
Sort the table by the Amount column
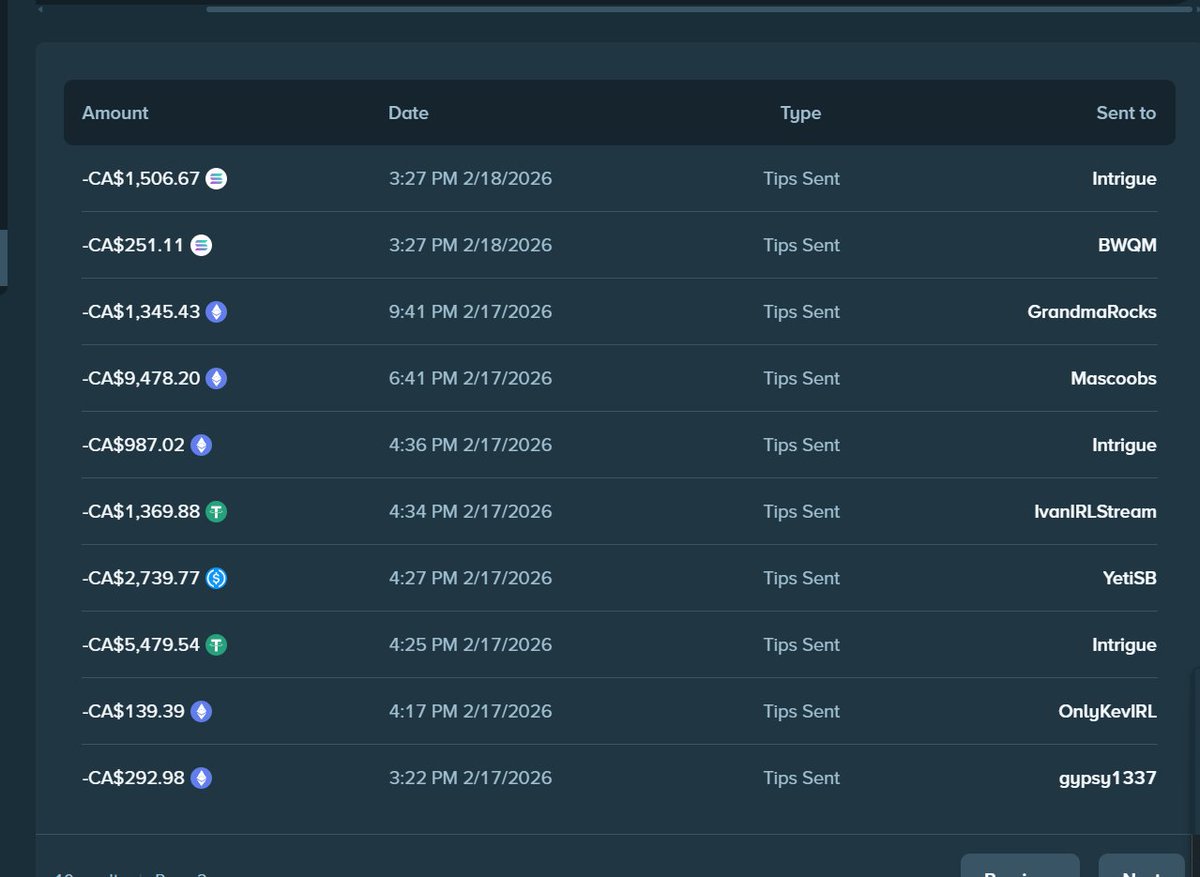point(115,113)
